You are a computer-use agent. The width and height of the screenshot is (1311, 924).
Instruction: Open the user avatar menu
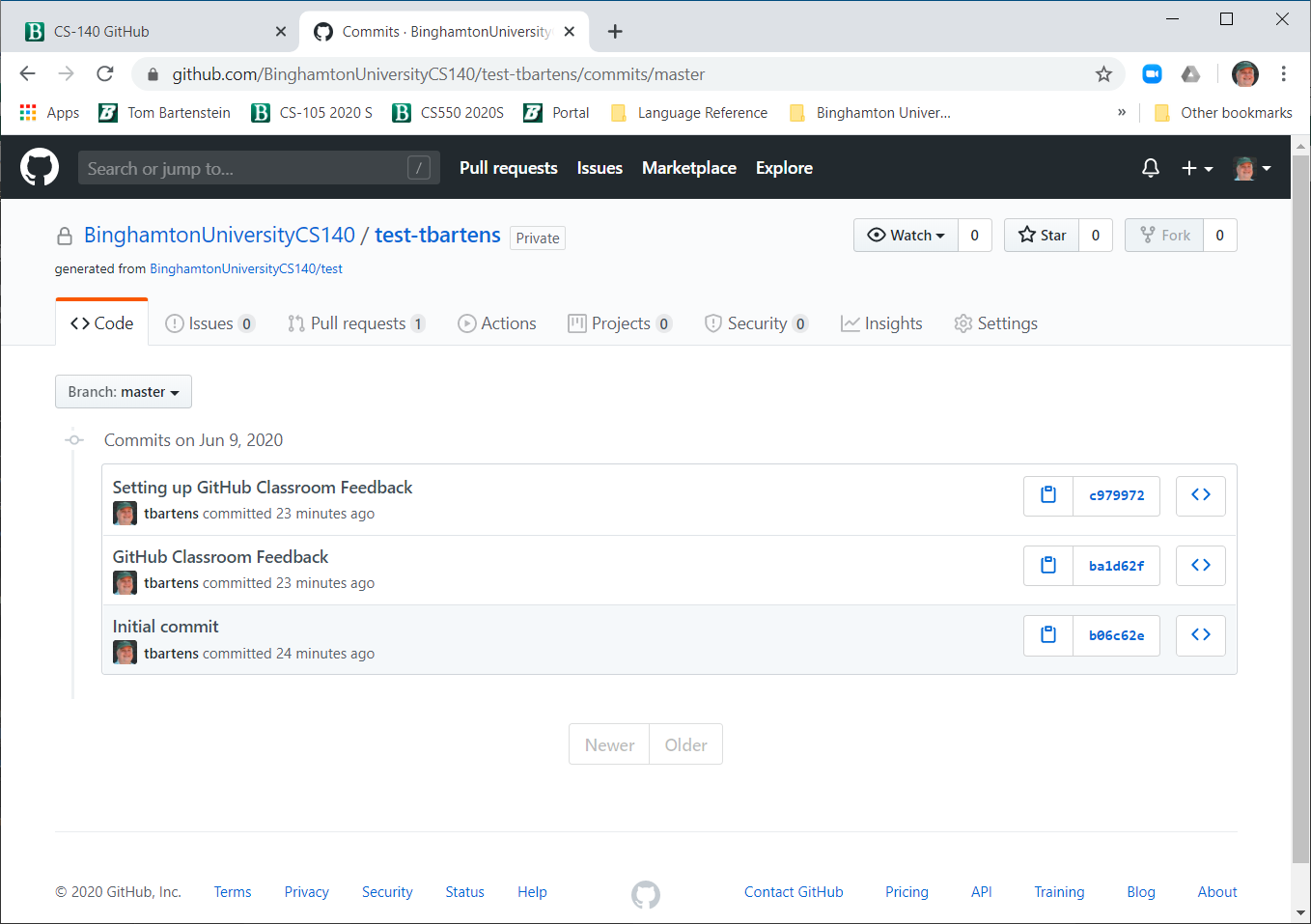tap(1252, 168)
